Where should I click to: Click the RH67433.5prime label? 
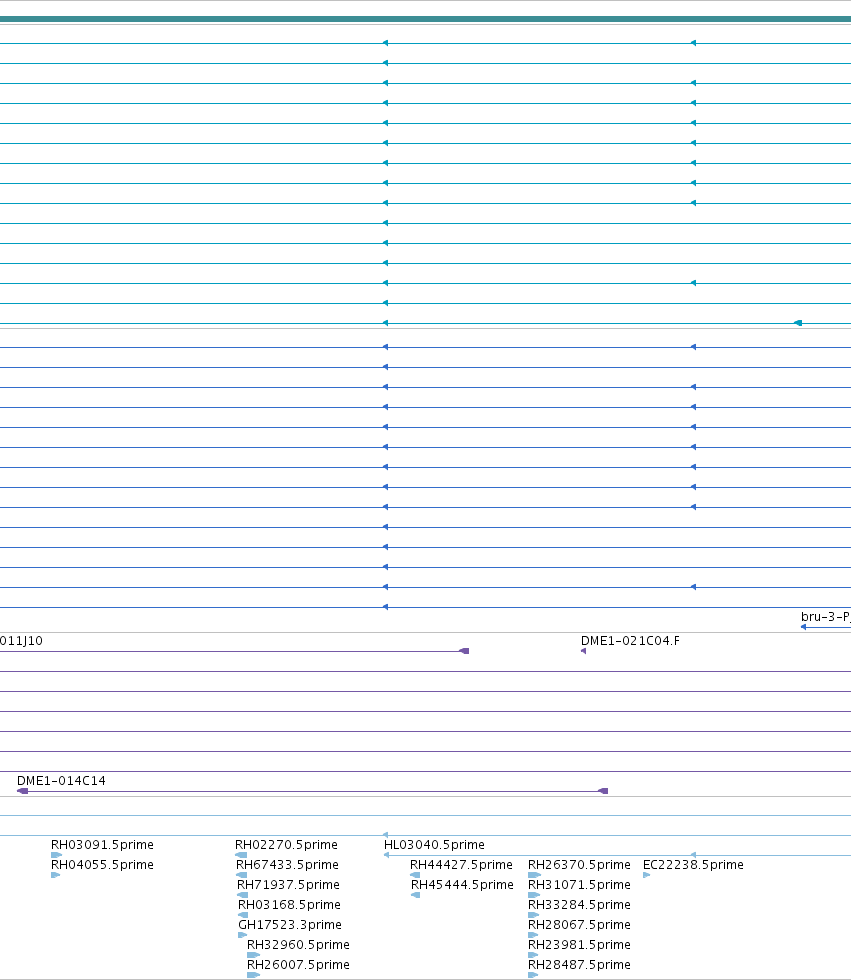[x=287, y=864]
